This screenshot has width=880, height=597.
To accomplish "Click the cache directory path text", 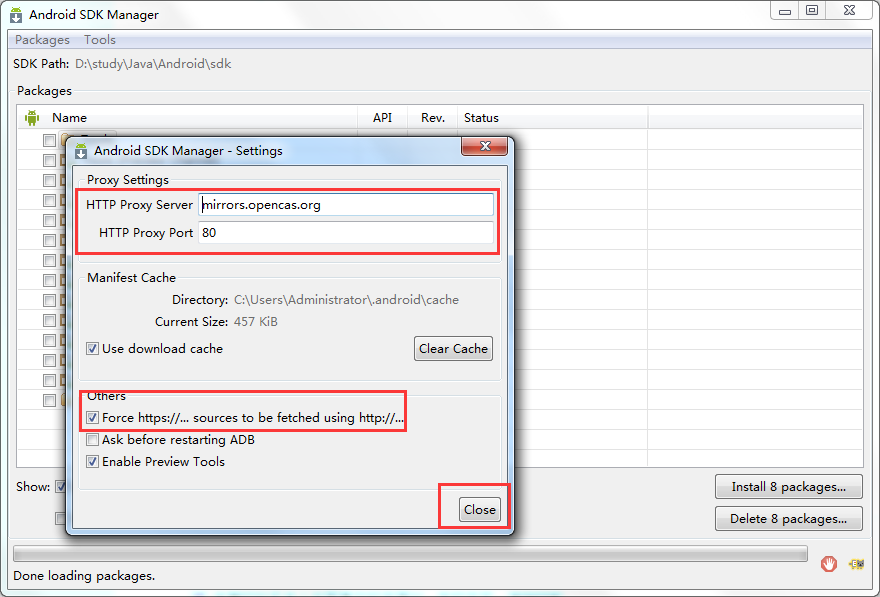I will point(346,300).
